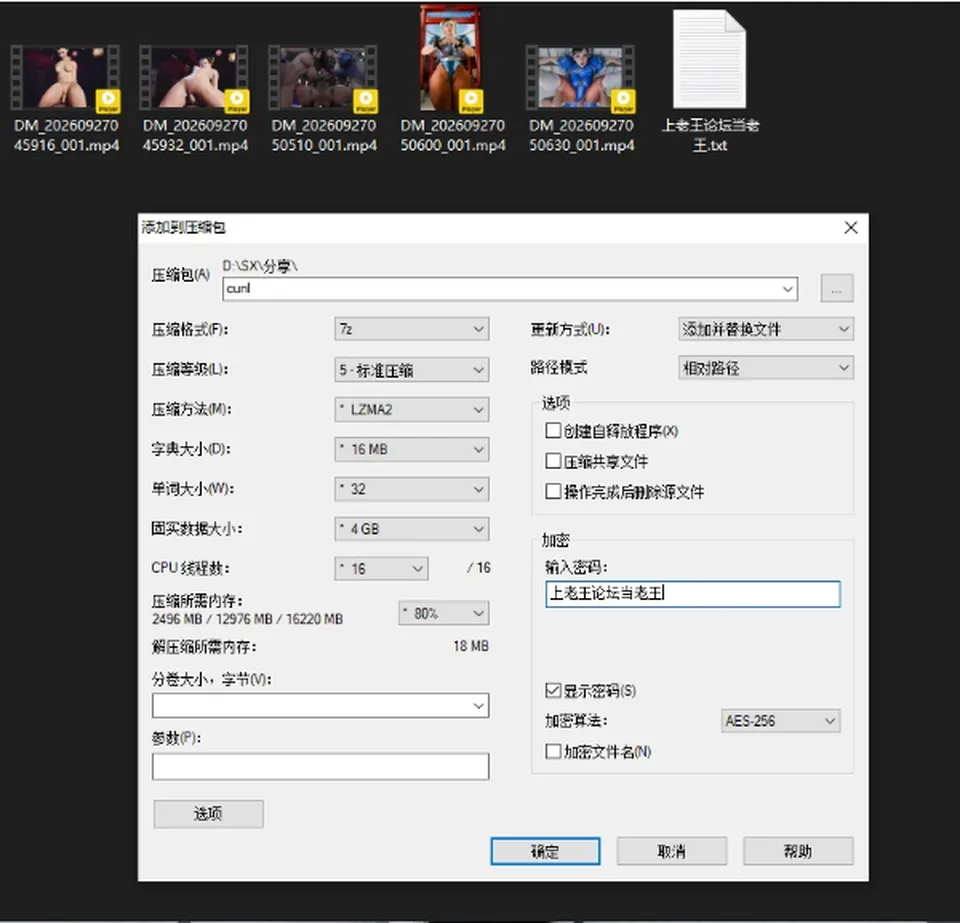Screen dimensions: 960x923
Task: Open the 压缩格式 7z dropdown
Action: pos(411,329)
